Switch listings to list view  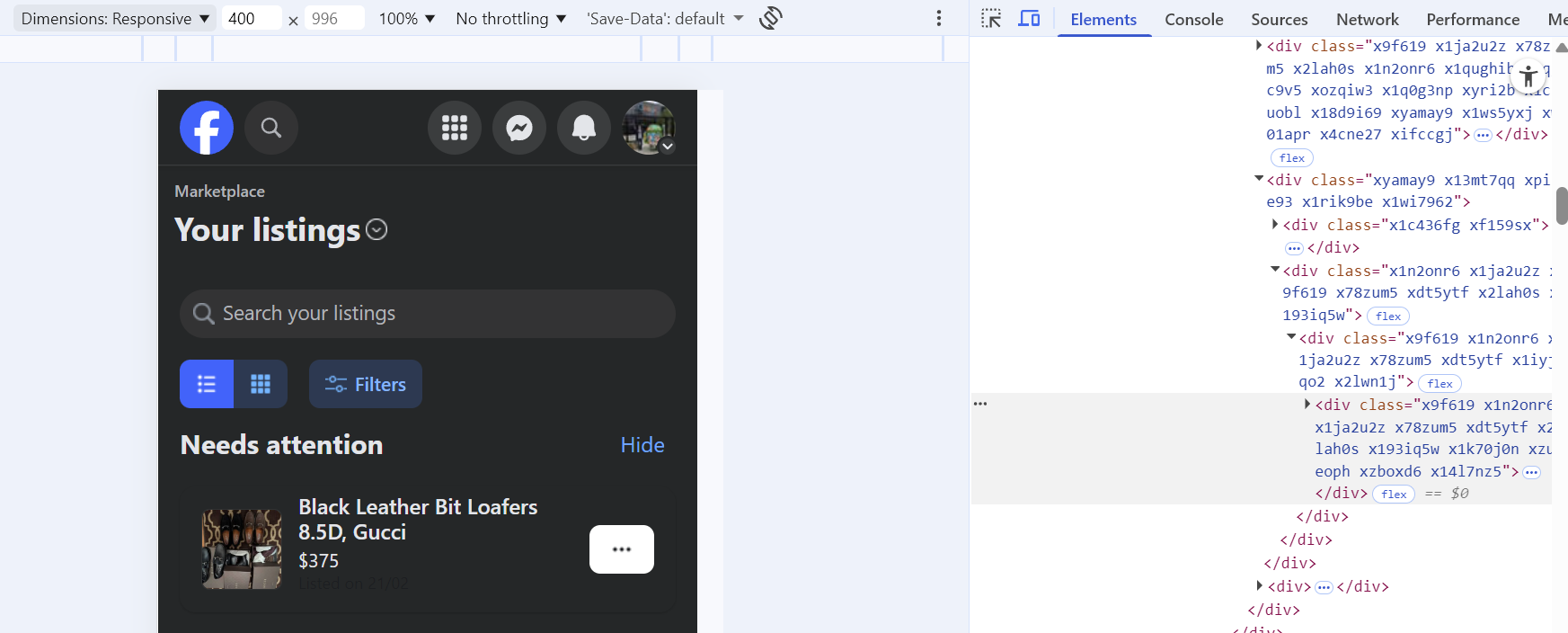pos(207,384)
